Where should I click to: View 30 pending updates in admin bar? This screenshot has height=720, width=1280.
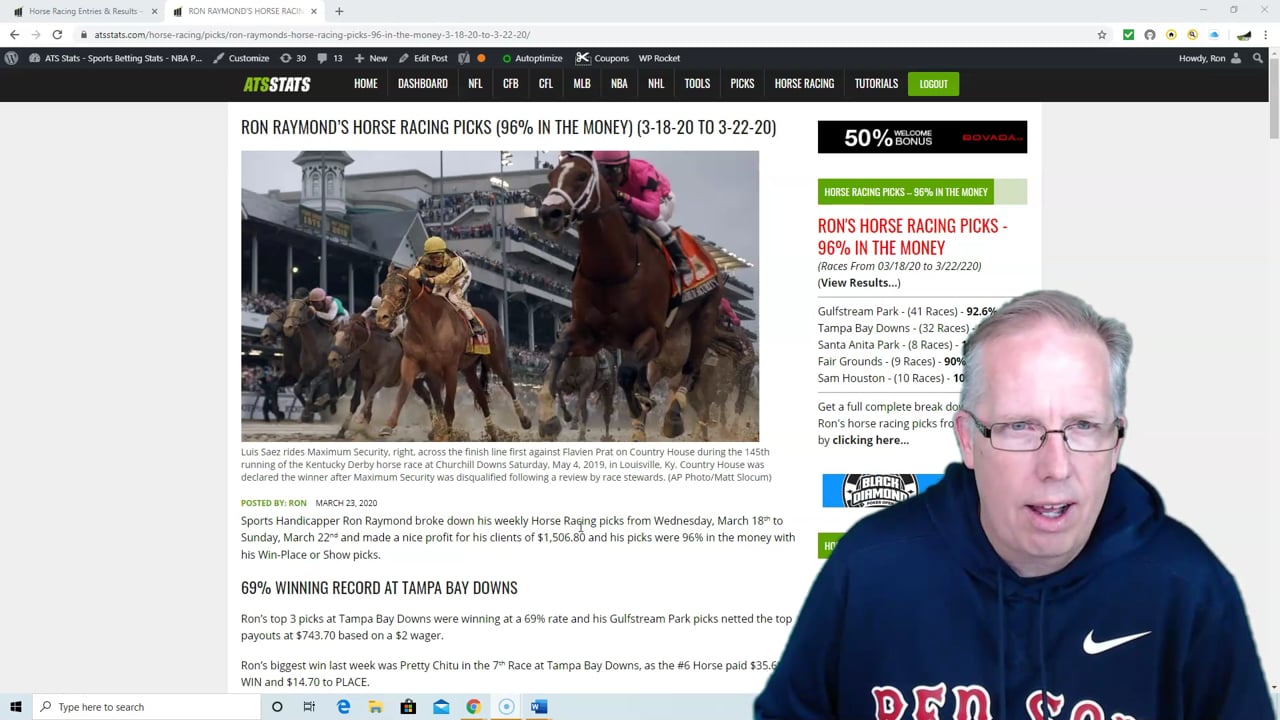pos(293,58)
